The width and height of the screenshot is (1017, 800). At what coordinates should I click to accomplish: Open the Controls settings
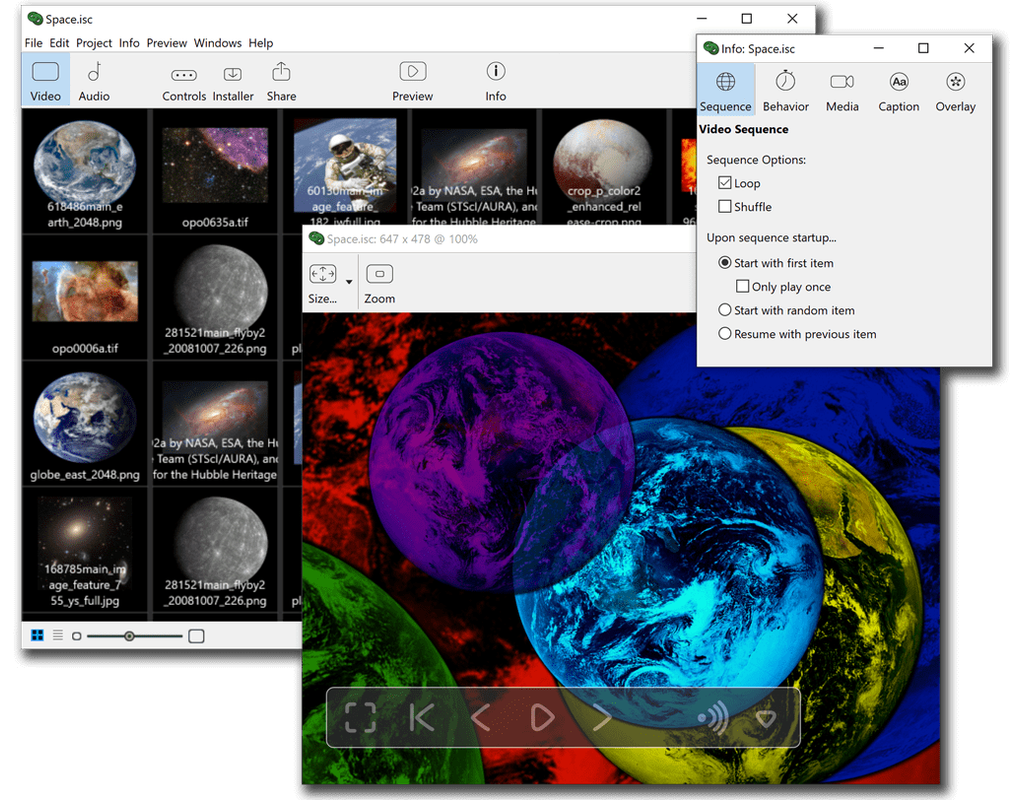(184, 81)
